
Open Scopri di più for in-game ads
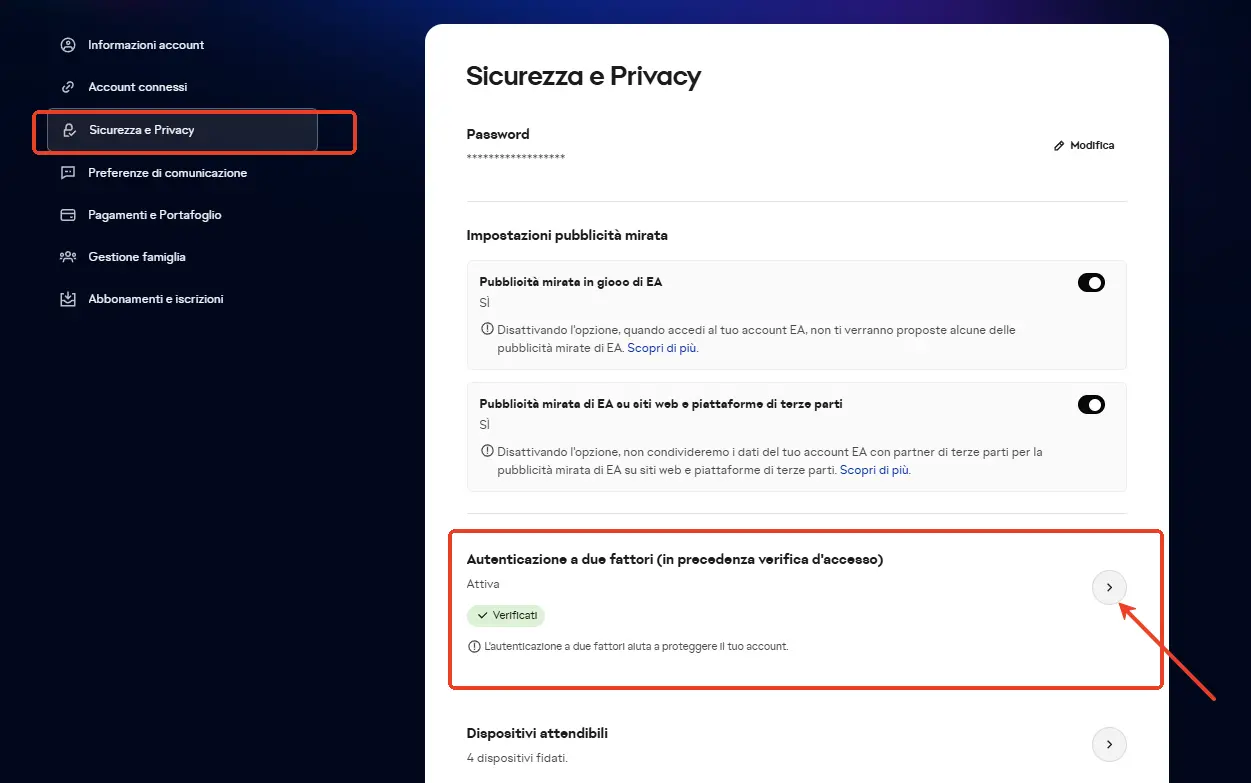tap(662, 348)
